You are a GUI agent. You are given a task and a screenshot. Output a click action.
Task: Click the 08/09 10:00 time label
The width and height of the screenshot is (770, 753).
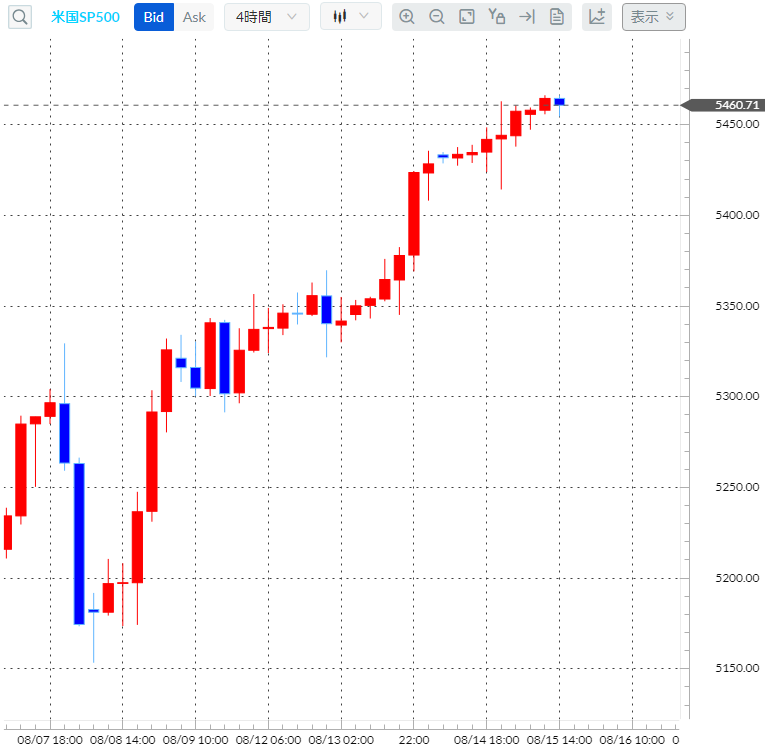point(195,740)
